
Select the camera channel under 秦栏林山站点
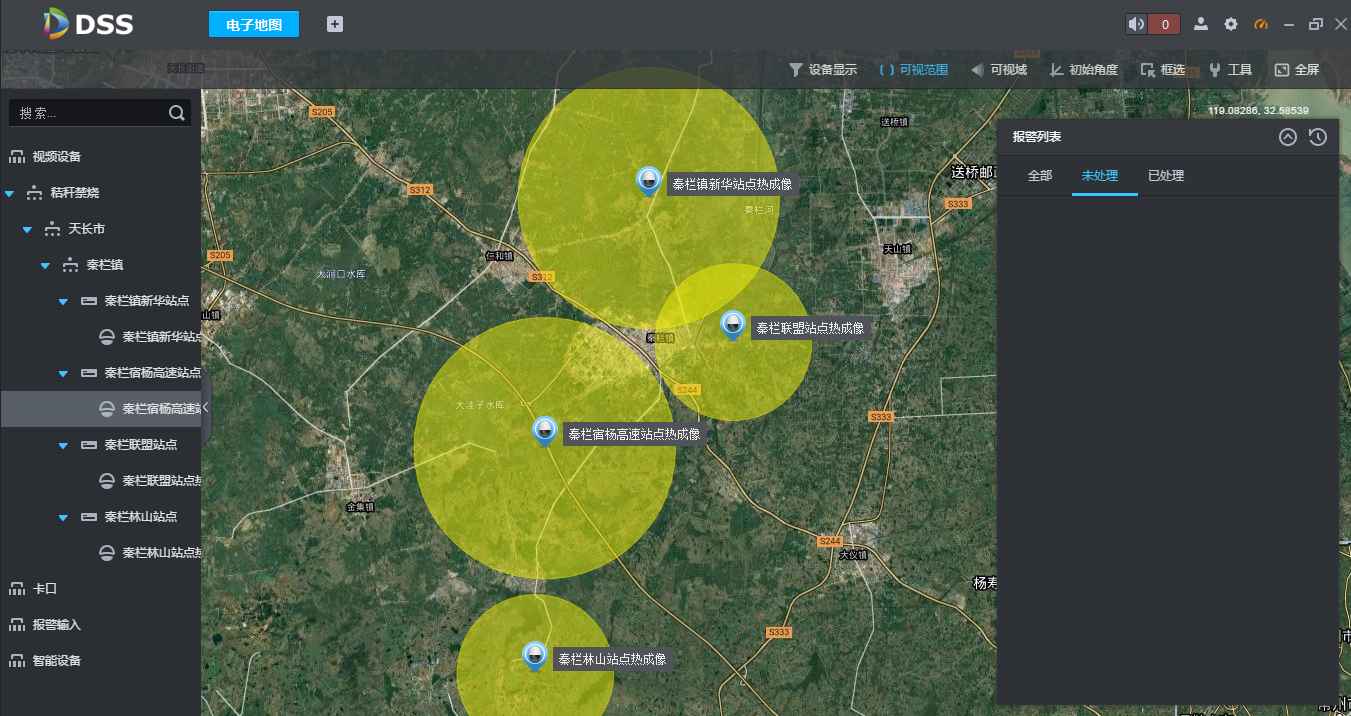click(x=150, y=553)
